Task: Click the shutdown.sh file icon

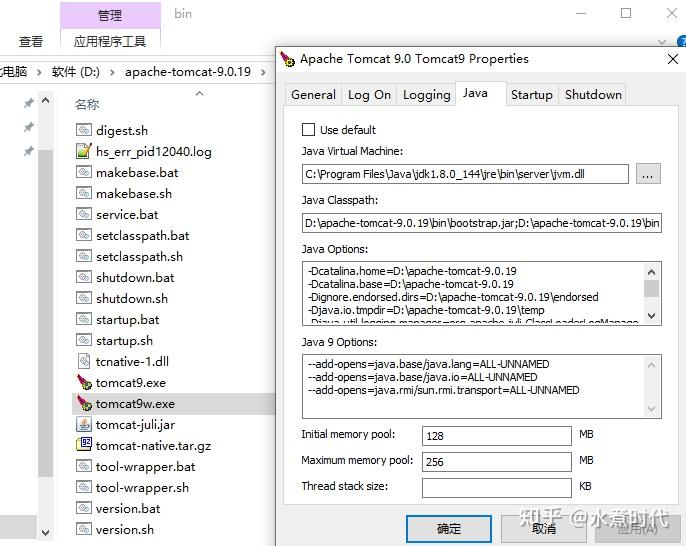Action: tap(84, 298)
